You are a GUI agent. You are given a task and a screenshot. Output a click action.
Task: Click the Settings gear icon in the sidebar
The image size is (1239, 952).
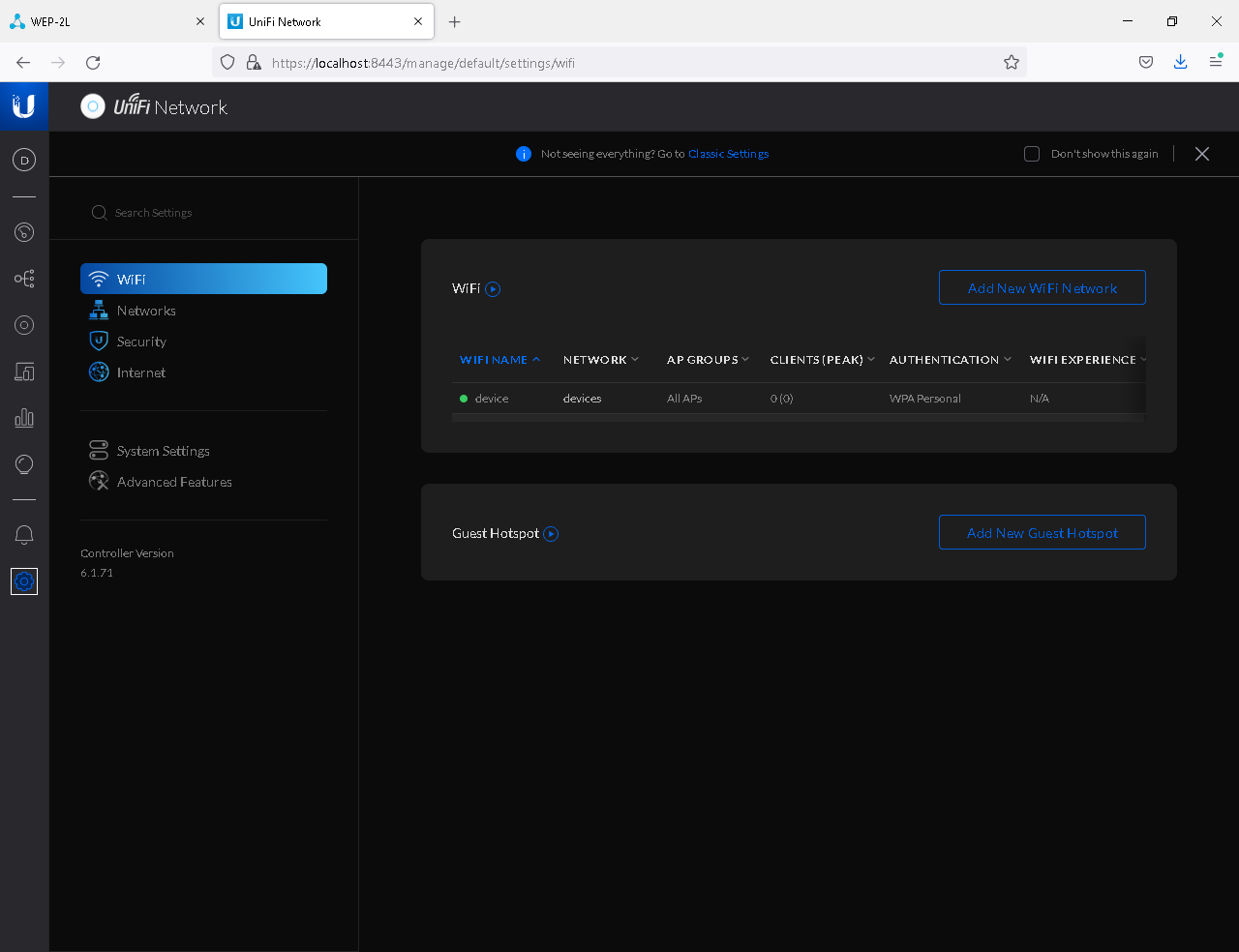[24, 581]
